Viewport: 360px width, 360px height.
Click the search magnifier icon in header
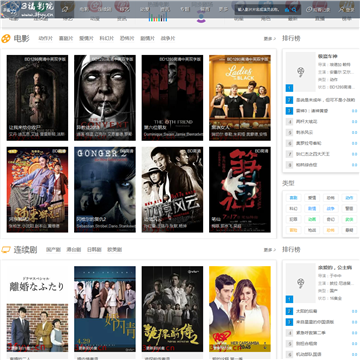(294, 10)
